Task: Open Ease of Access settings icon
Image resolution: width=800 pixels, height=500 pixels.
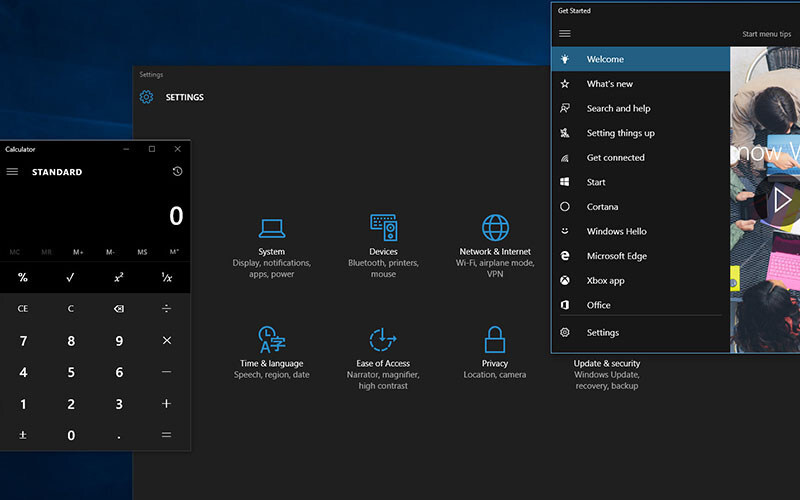Action: tap(383, 339)
